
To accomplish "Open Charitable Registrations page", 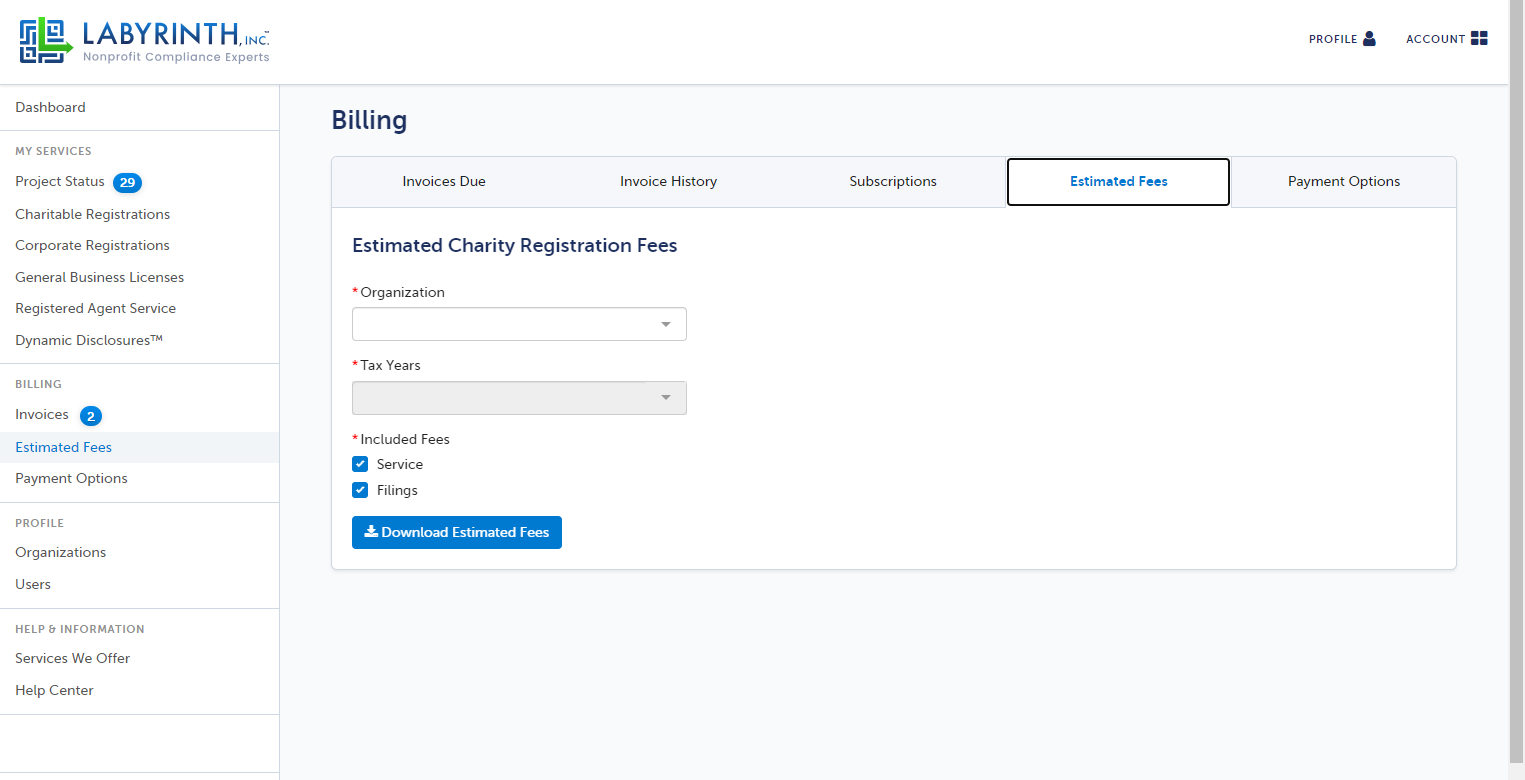I will (x=92, y=214).
